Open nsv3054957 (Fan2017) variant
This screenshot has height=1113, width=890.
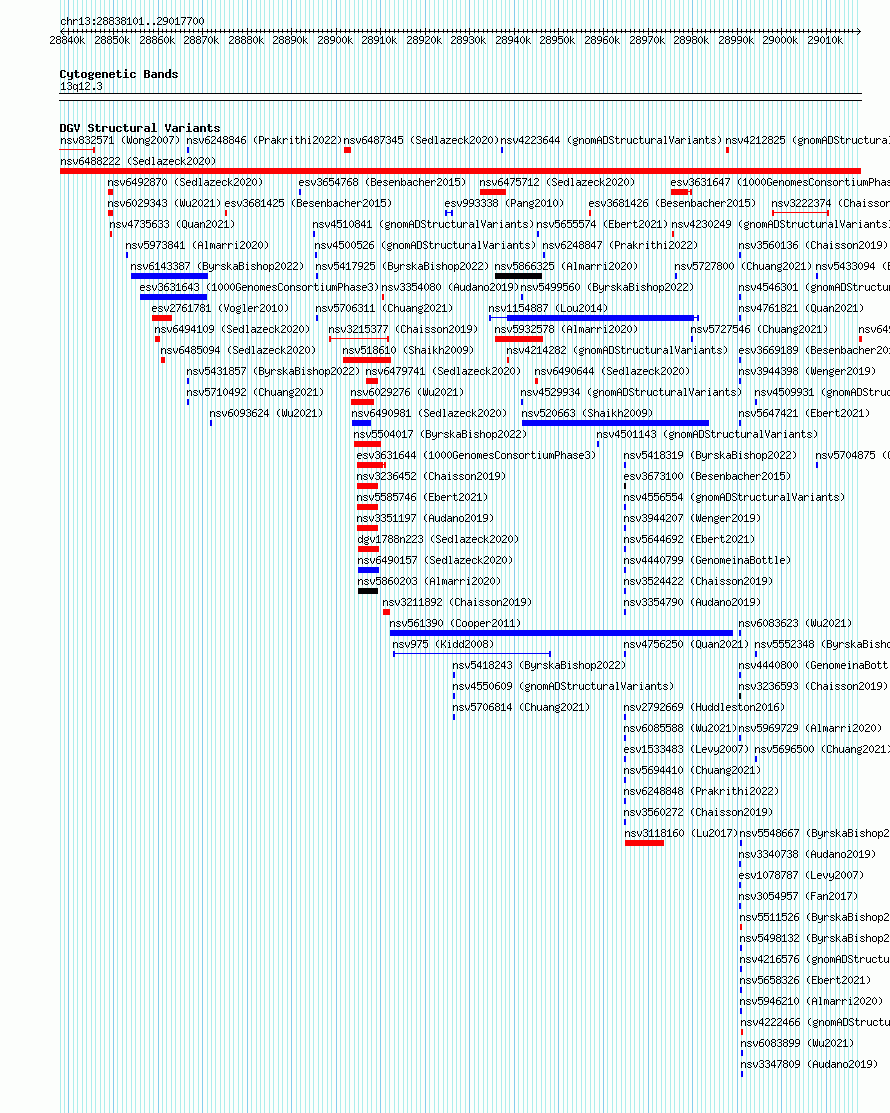click(x=798, y=897)
